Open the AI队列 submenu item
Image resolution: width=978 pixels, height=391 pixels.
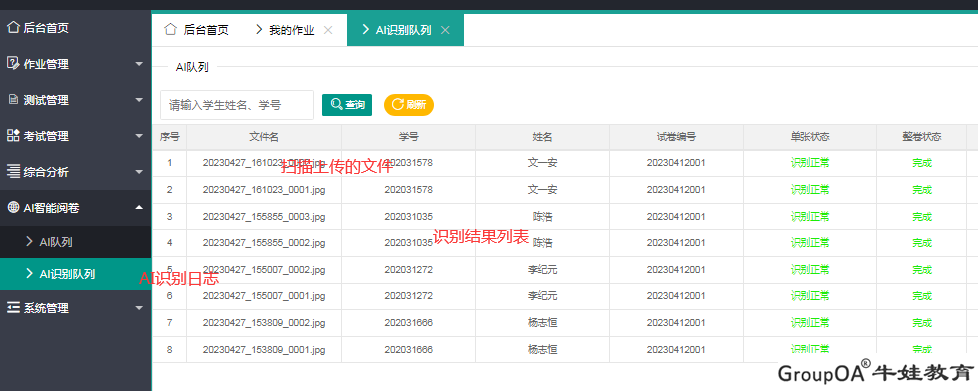point(75,242)
